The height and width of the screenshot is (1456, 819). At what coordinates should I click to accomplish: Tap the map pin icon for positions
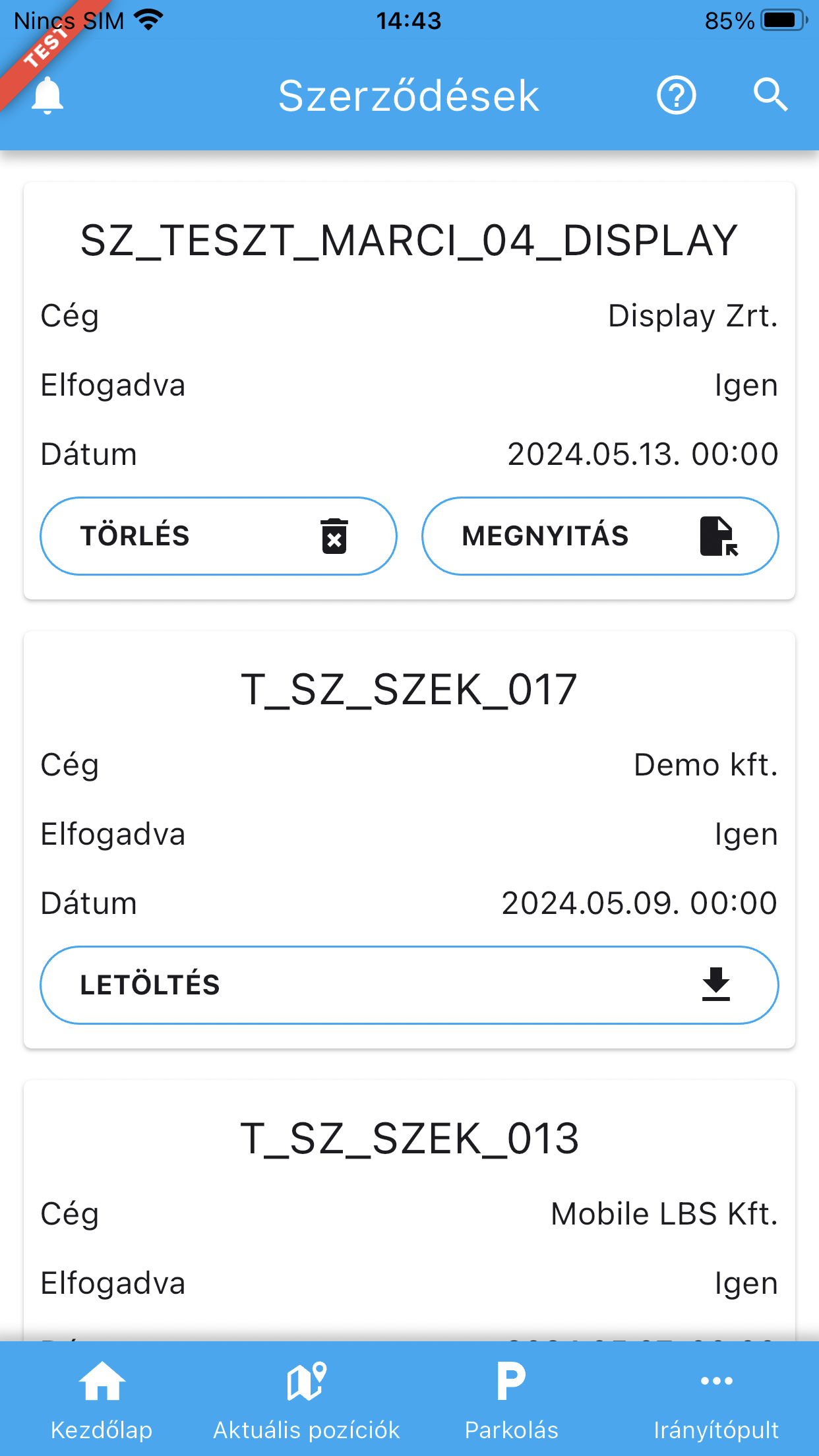(307, 1381)
